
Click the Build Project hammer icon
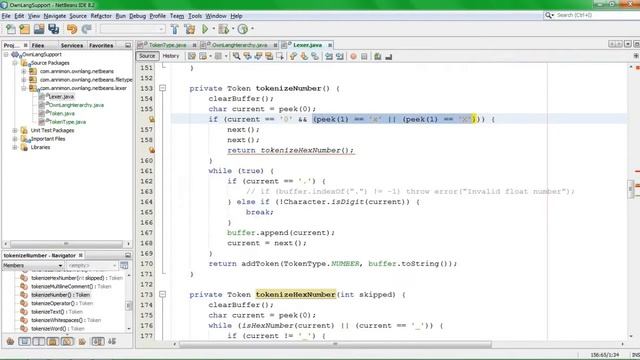tap(175, 29)
